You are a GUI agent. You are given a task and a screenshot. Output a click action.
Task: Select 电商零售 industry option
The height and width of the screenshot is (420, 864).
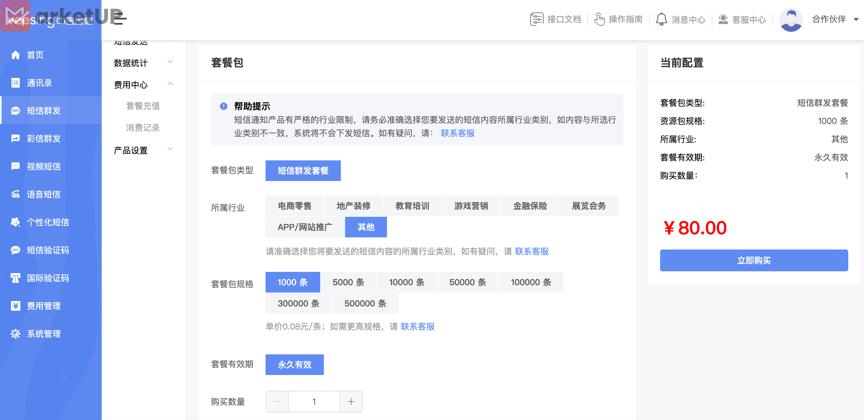pyautogui.click(x=295, y=206)
